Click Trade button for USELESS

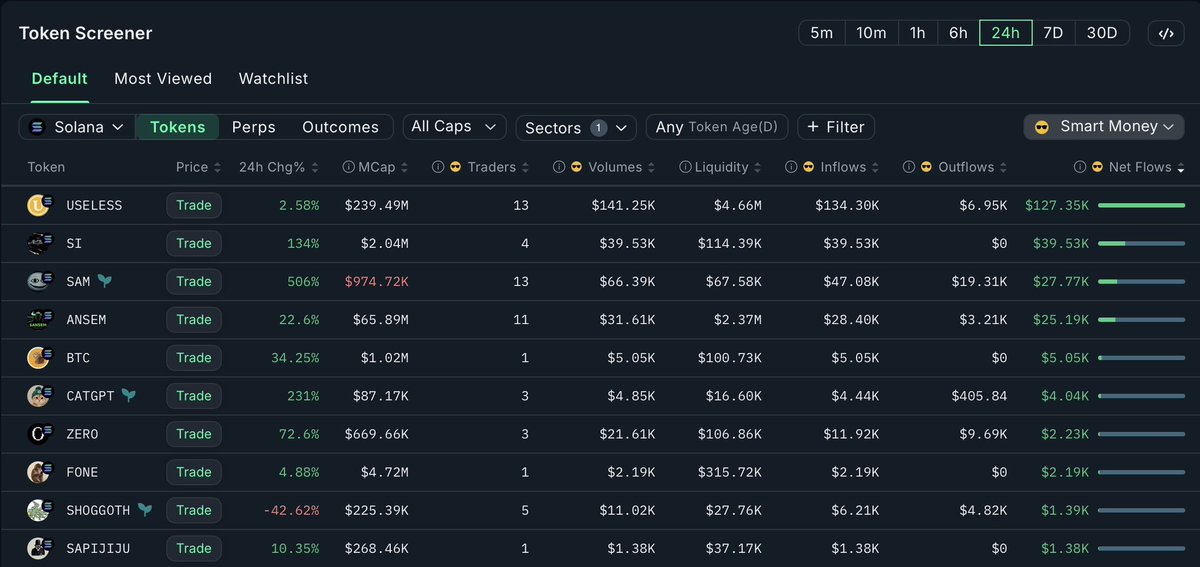[x=194, y=205]
